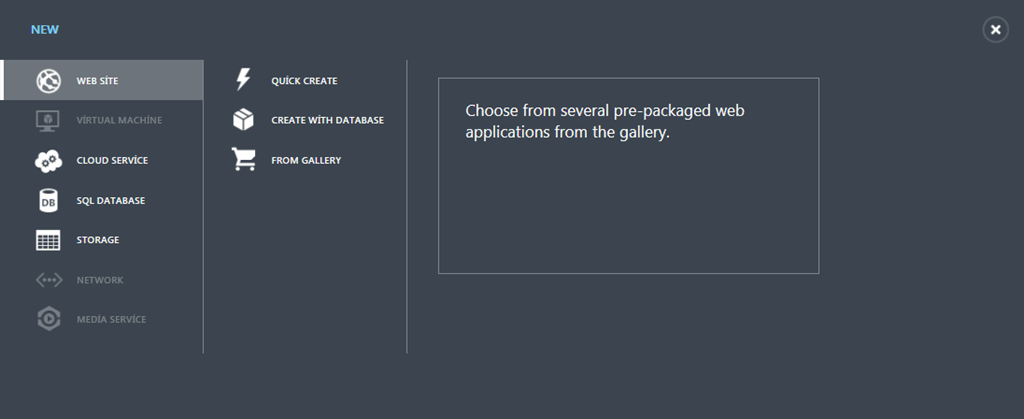Screen dimensions: 1024x419
Task: Click the Media Service play icon
Action: [x=48, y=319]
